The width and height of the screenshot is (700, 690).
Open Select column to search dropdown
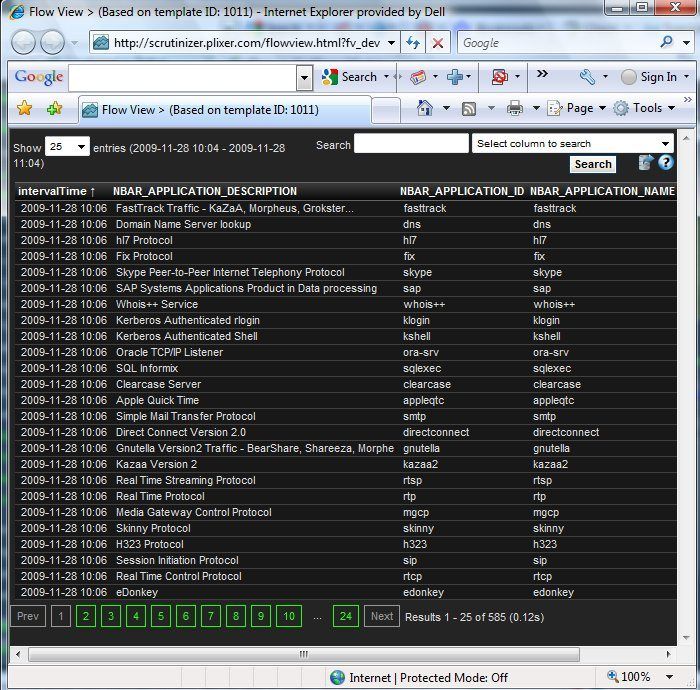point(573,144)
